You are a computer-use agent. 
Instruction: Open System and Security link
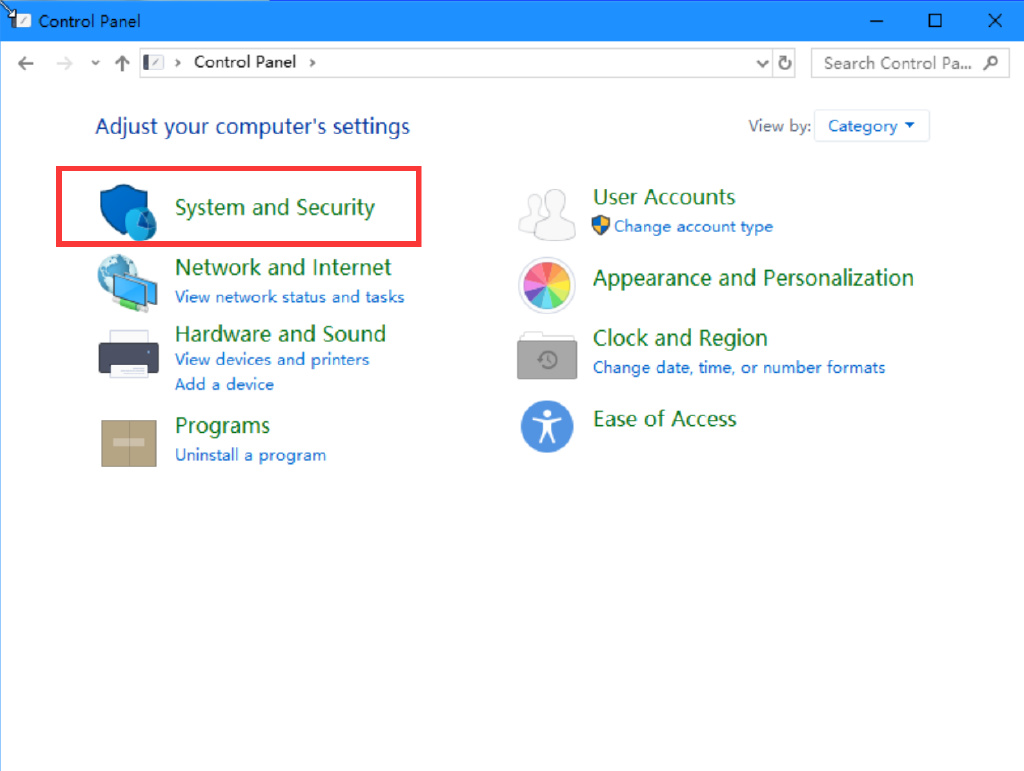(275, 208)
